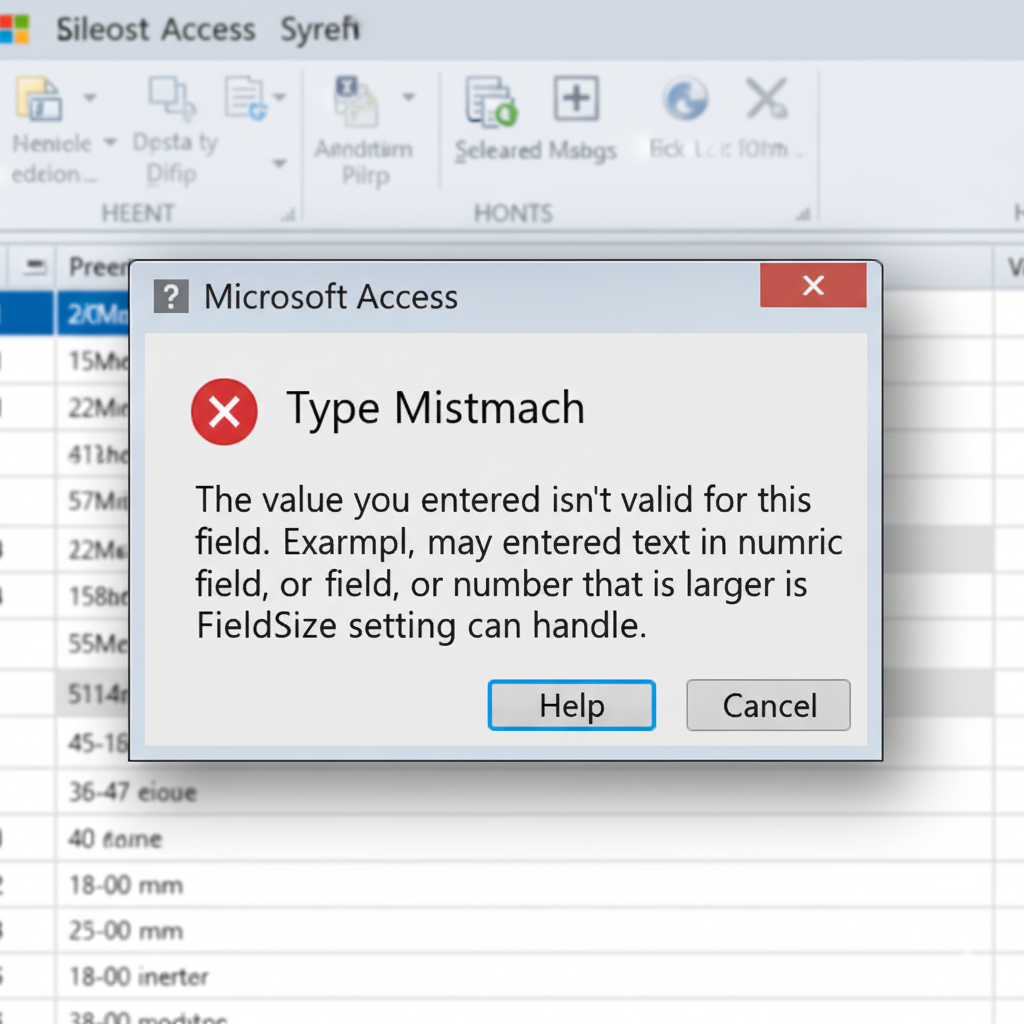This screenshot has height=1024, width=1024.
Task: Open the HONTS group dialog launcher
Action: (801, 213)
